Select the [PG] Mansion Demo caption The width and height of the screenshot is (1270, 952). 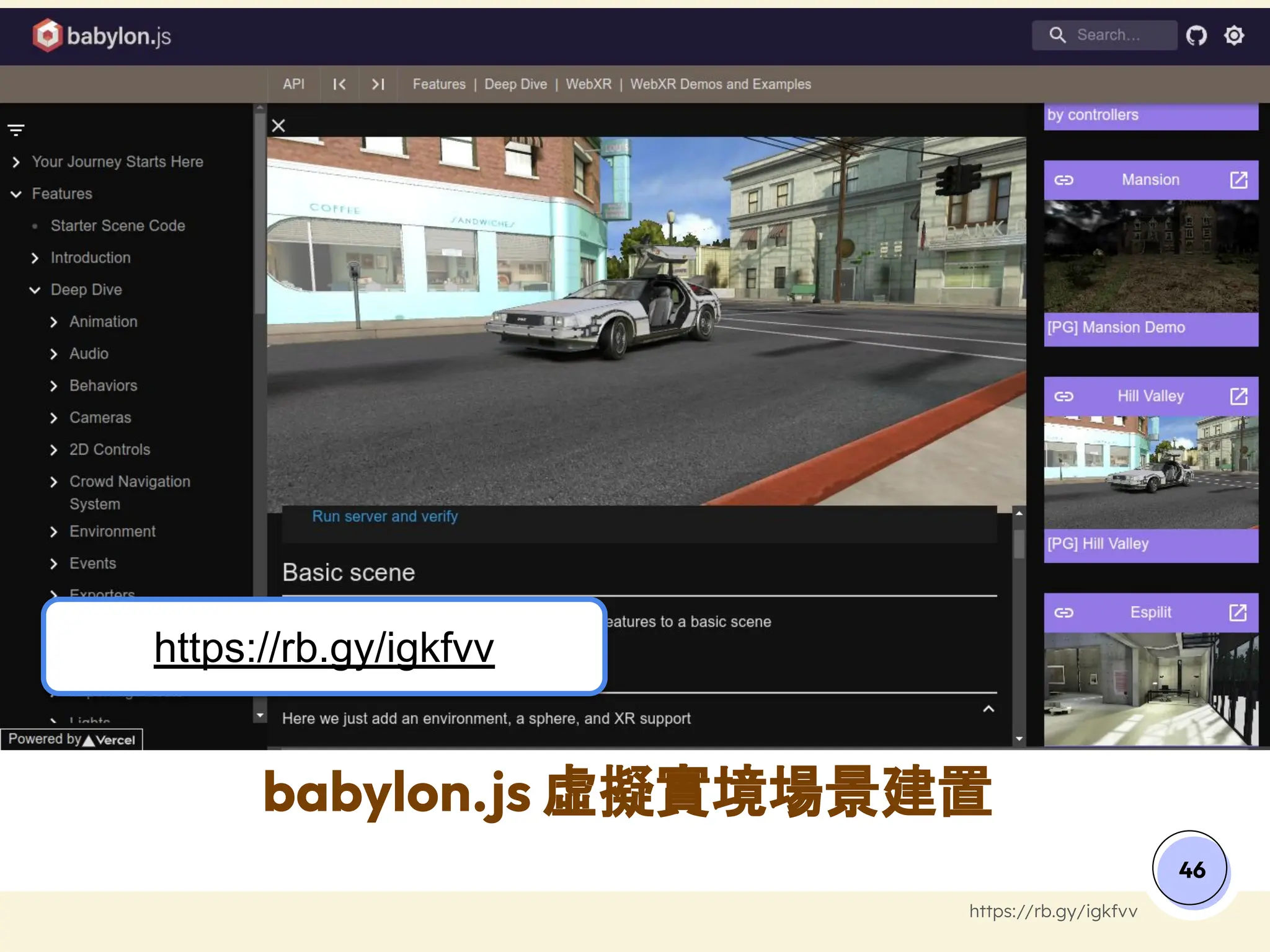tap(1116, 327)
